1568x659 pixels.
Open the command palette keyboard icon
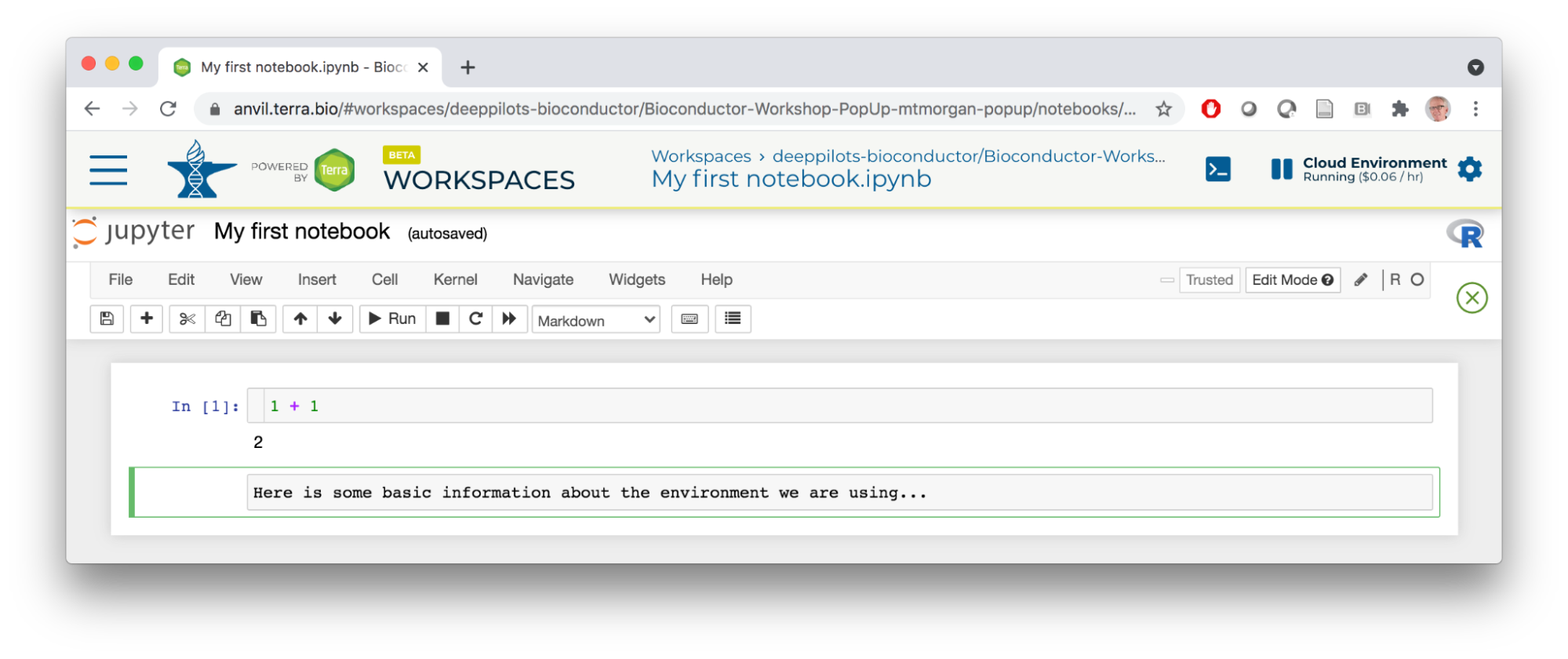689,319
